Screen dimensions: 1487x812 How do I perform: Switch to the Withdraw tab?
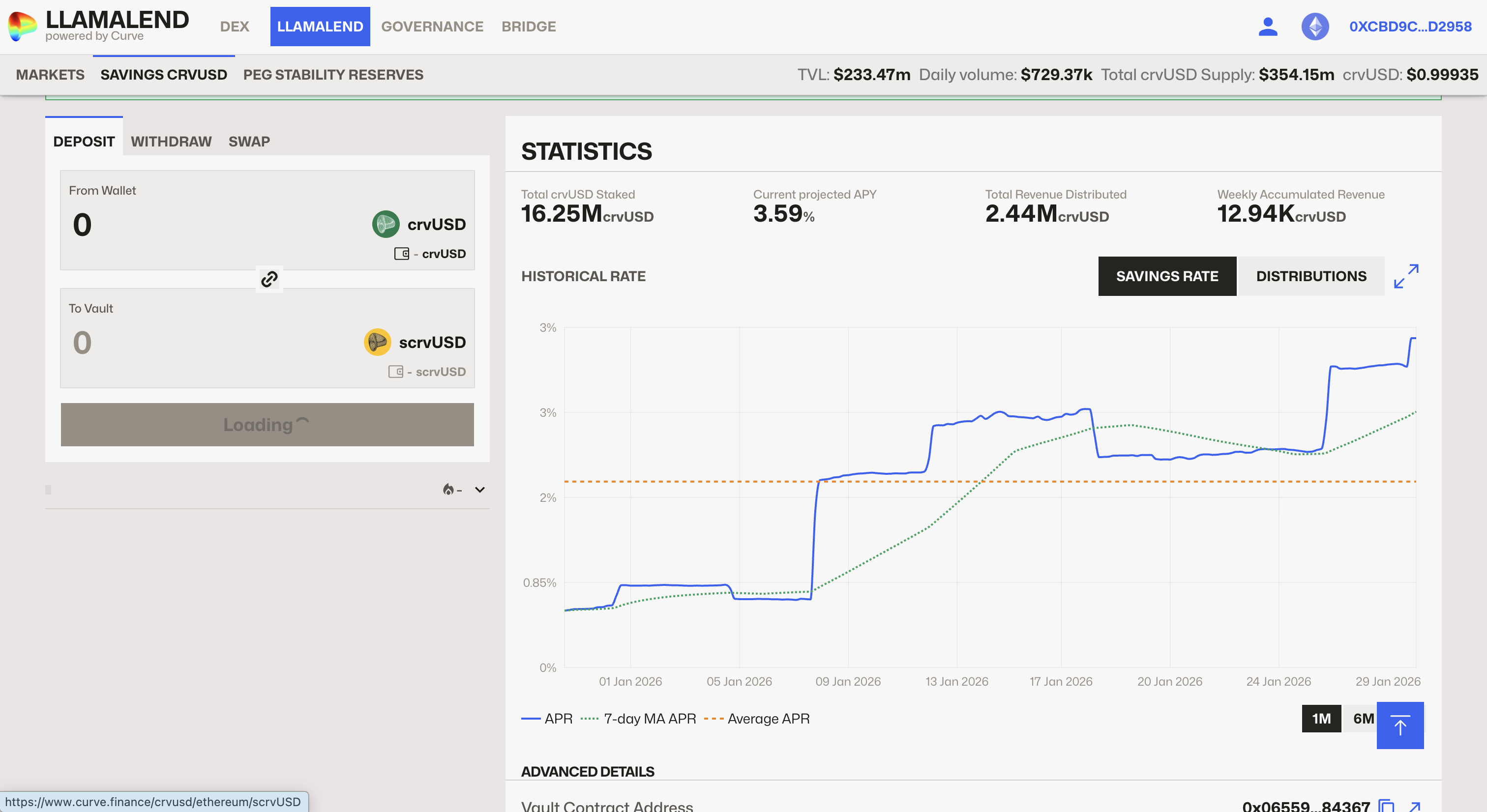[x=171, y=142]
